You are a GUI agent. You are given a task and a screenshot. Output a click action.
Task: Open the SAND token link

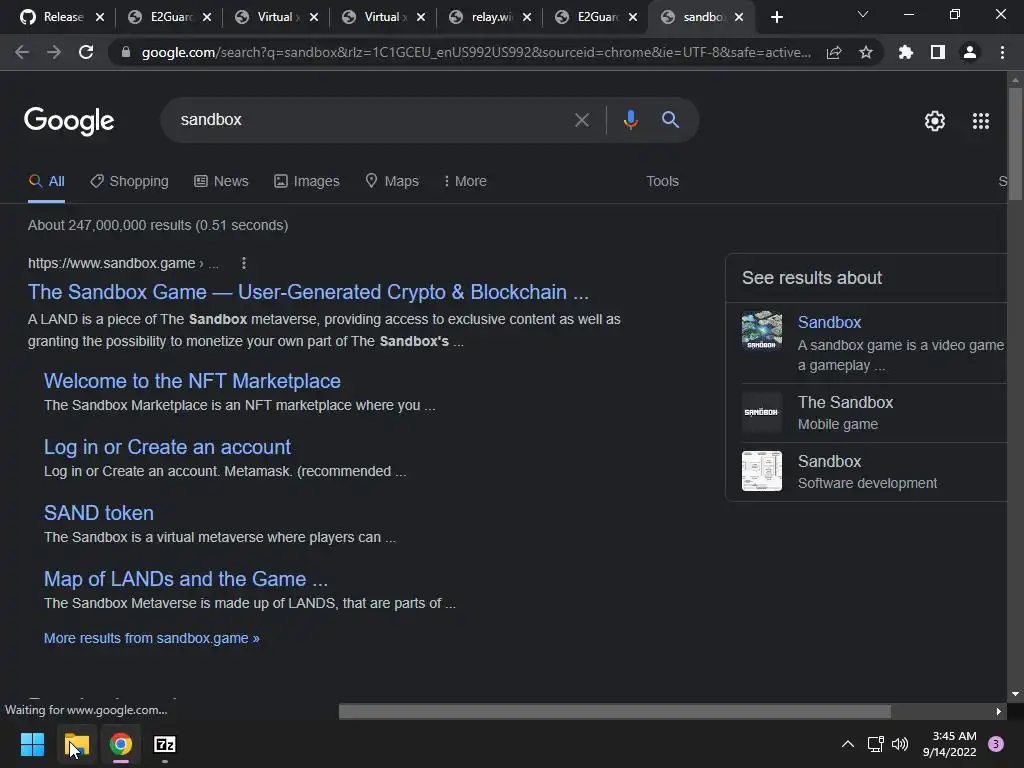point(99,513)
